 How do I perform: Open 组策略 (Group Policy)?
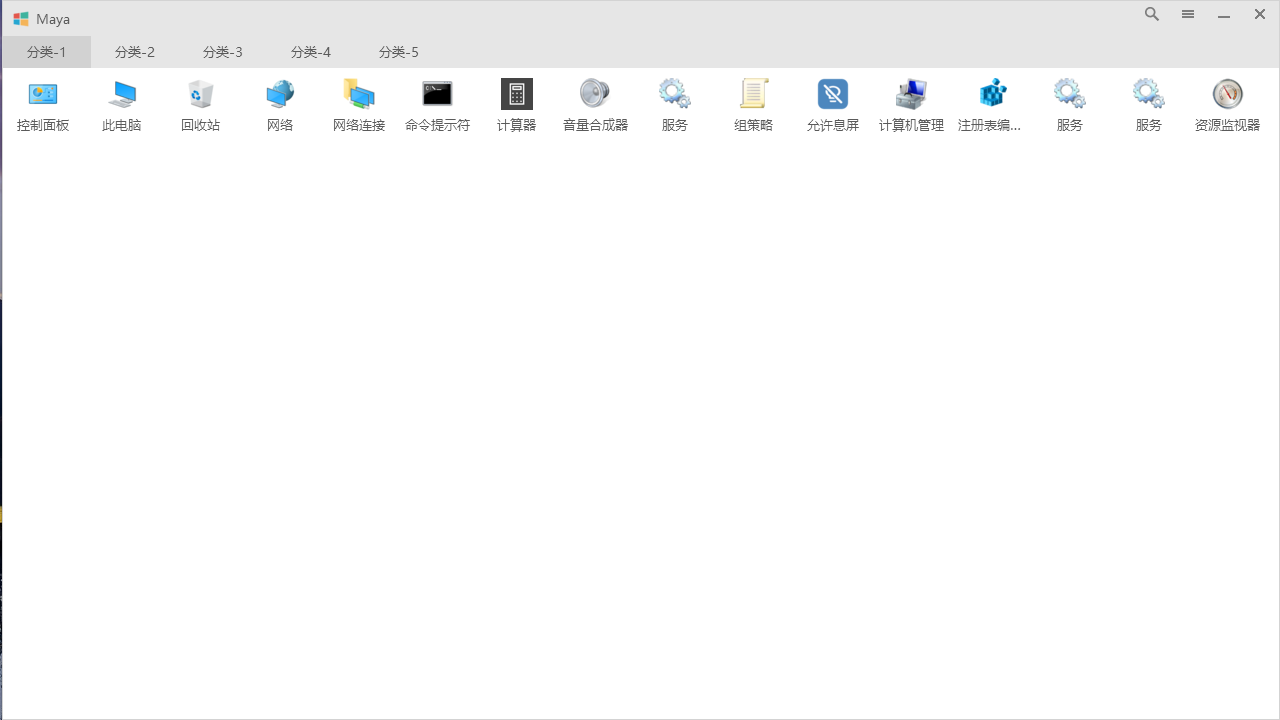click(752, 104)
